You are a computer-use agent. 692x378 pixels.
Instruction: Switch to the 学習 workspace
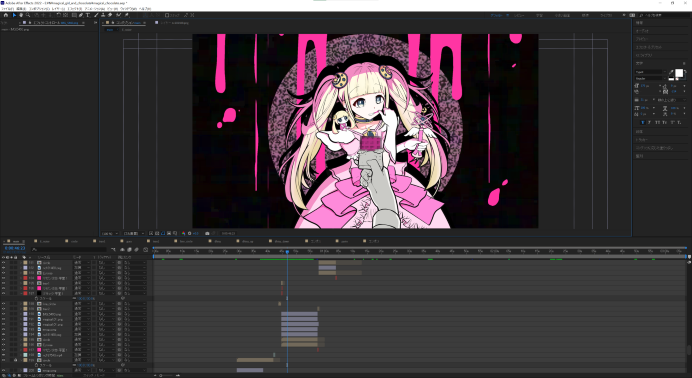pos(539,15)
